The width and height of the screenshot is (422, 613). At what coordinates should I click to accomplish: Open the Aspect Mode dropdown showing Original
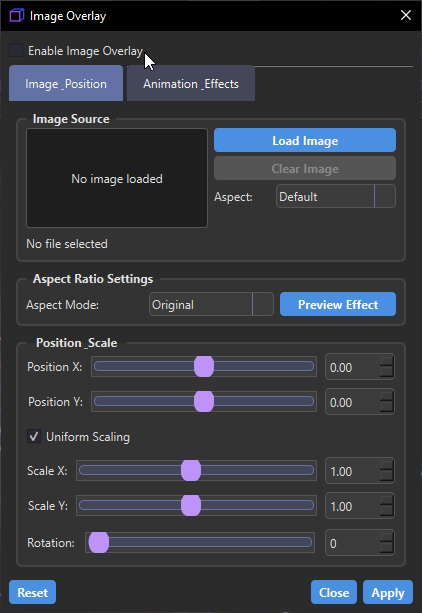[211, 304]
